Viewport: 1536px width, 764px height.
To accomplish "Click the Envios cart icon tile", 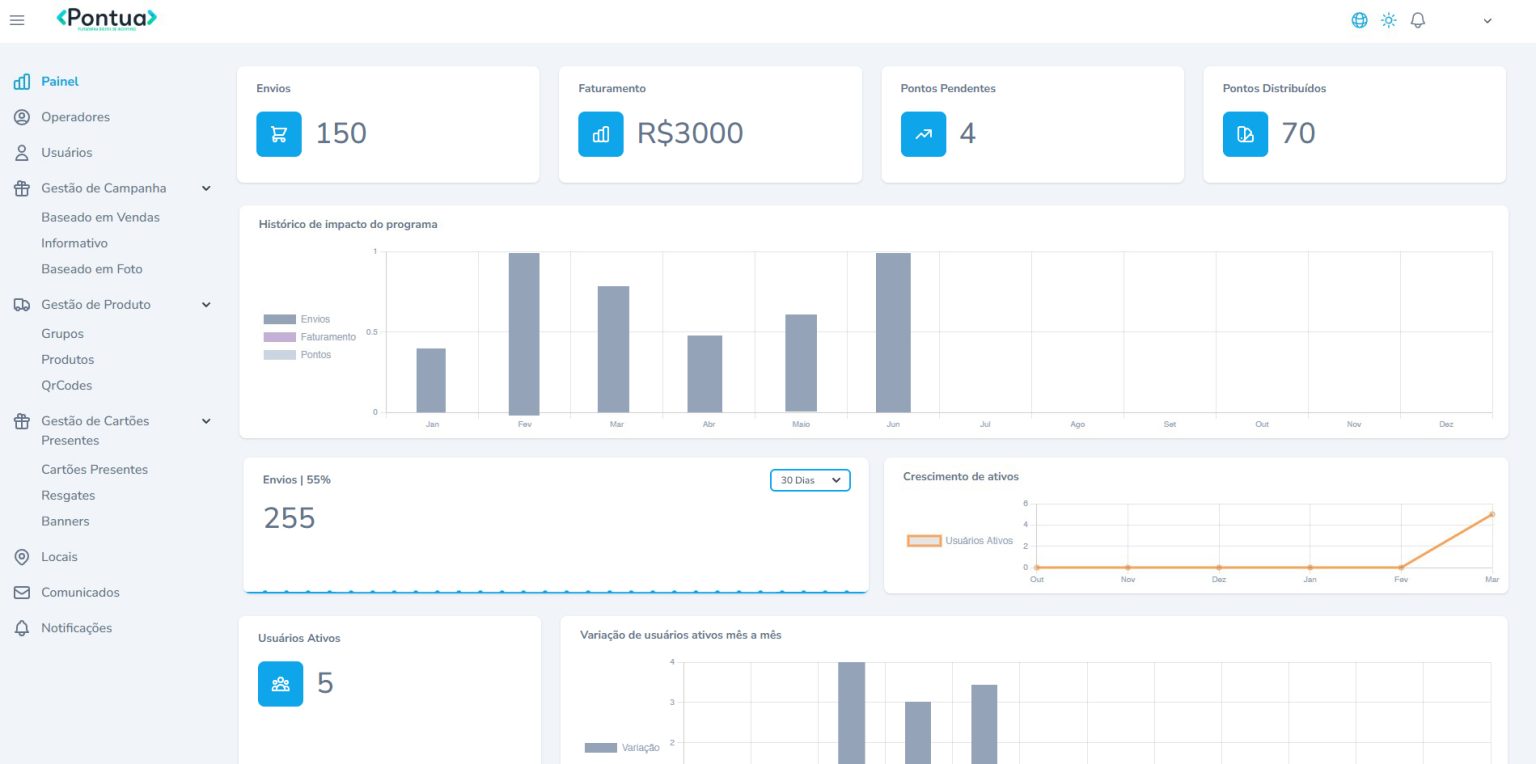I will pos(279,134).
